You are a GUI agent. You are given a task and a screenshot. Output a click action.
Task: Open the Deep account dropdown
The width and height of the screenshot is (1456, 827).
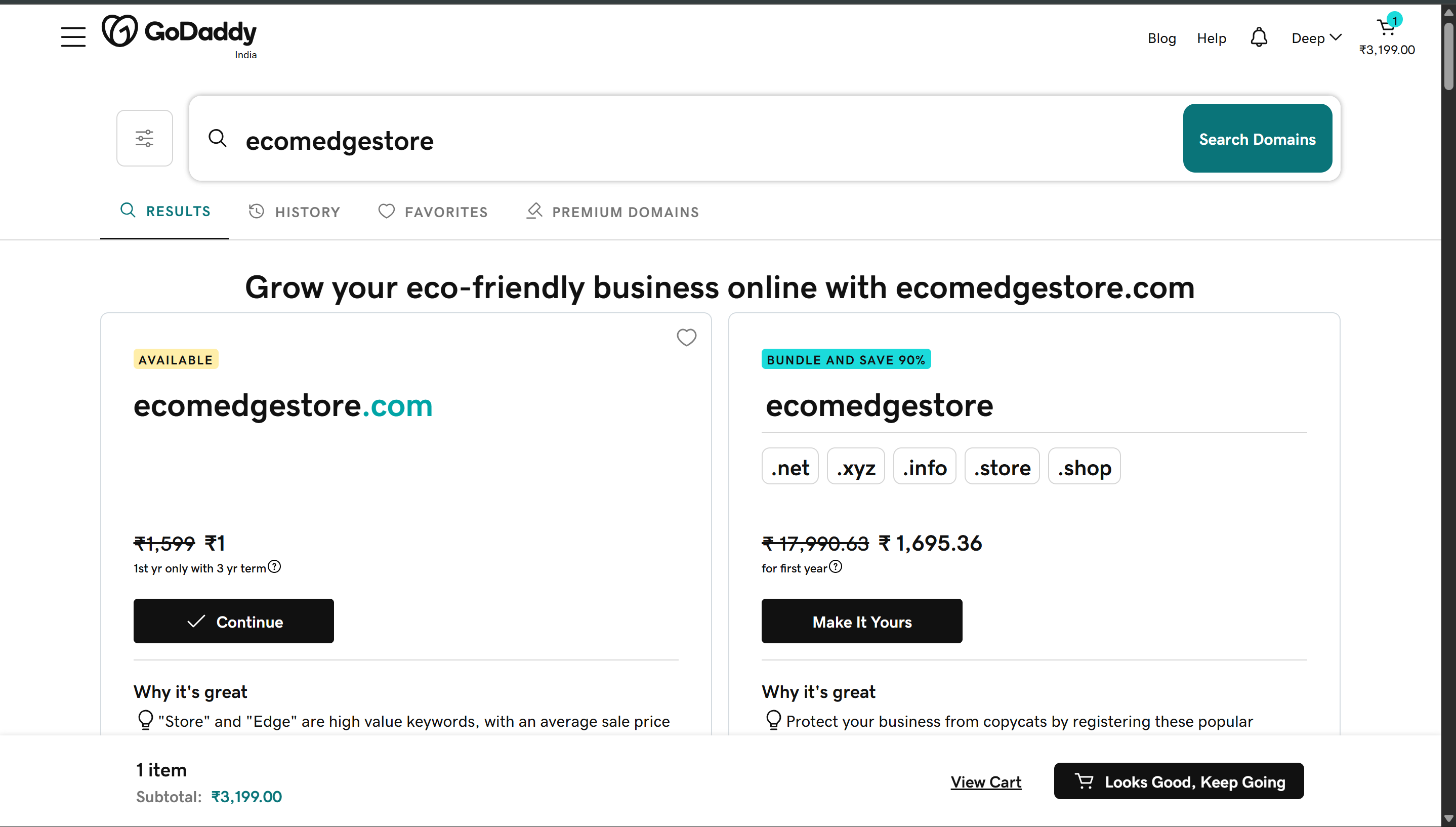[1315, 37]
